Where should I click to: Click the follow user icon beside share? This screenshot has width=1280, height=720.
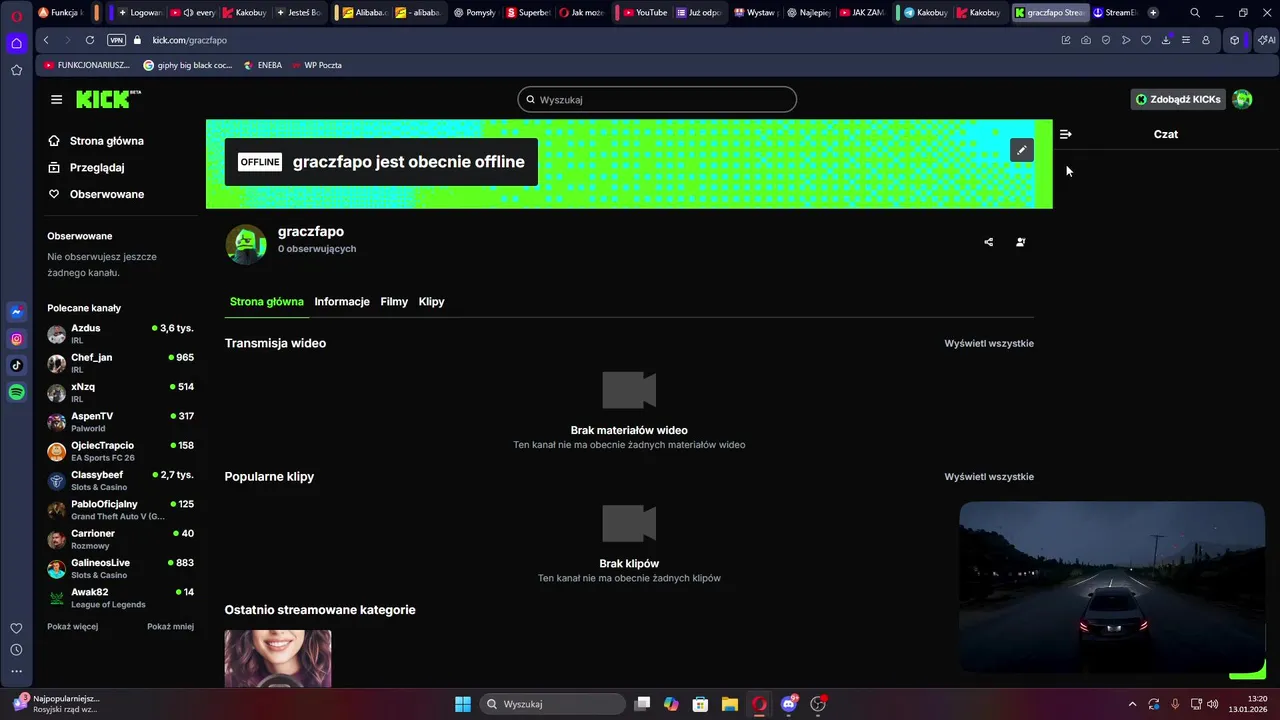point(1021,242)
